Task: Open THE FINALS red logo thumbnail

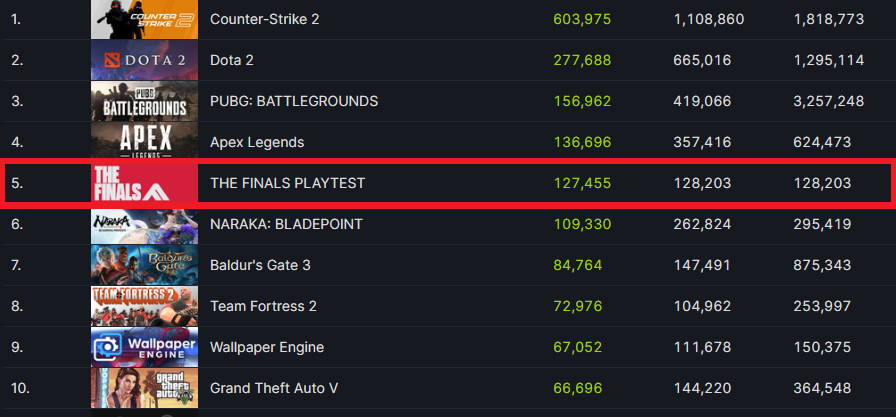Action: [x=144, y=183]
